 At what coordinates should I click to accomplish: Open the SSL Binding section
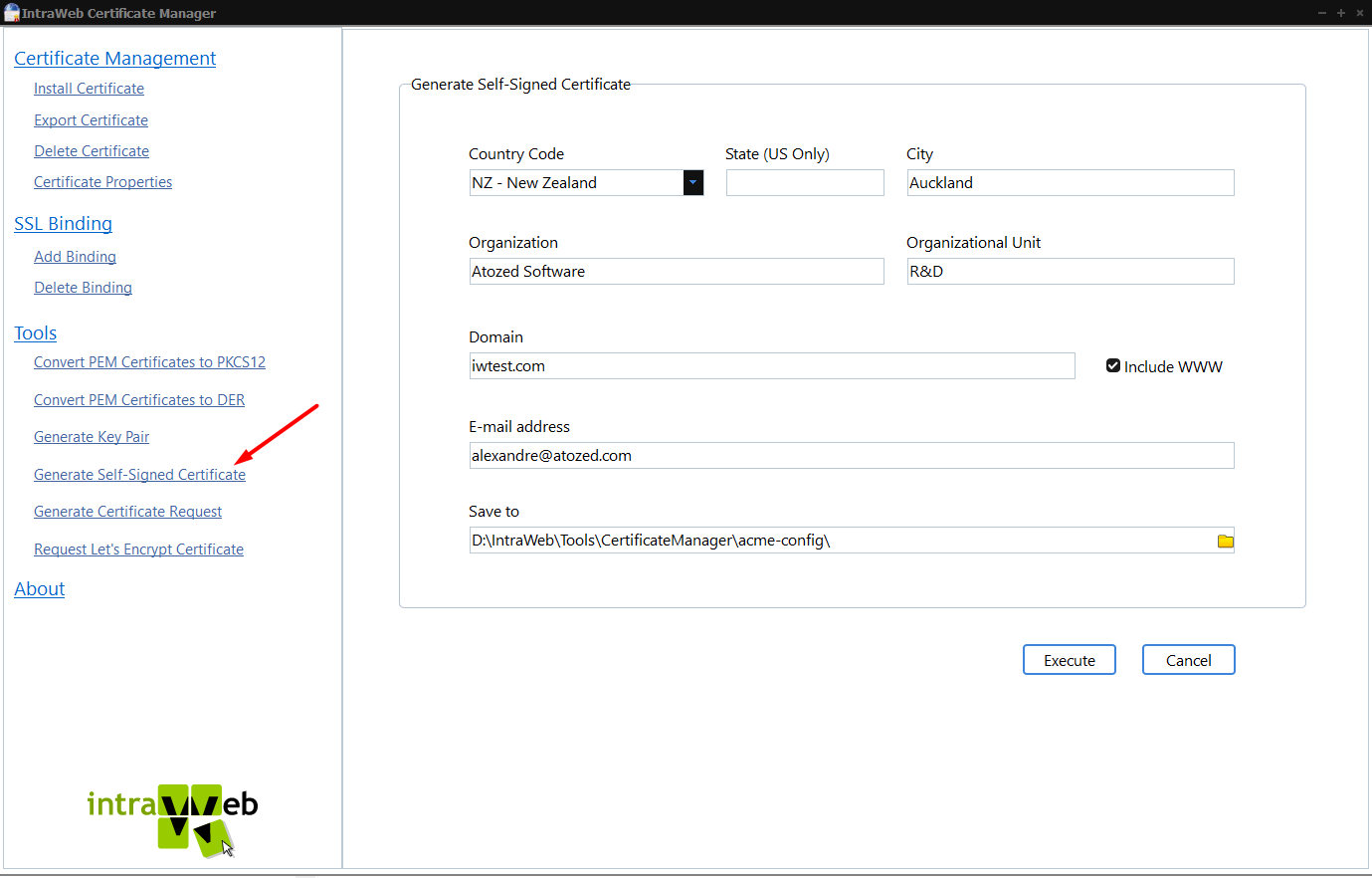[63, 224]
